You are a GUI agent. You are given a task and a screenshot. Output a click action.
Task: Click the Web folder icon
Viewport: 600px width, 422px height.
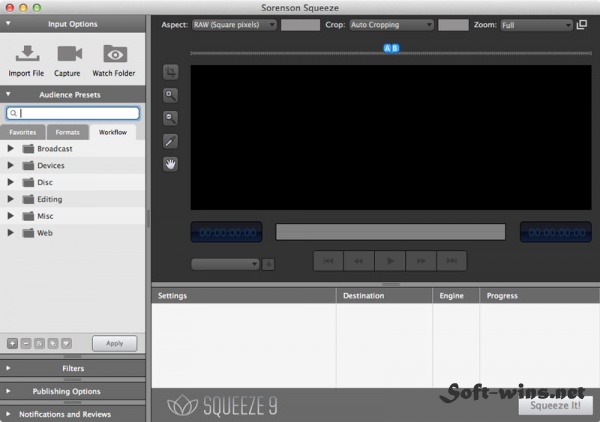(28, 233)
